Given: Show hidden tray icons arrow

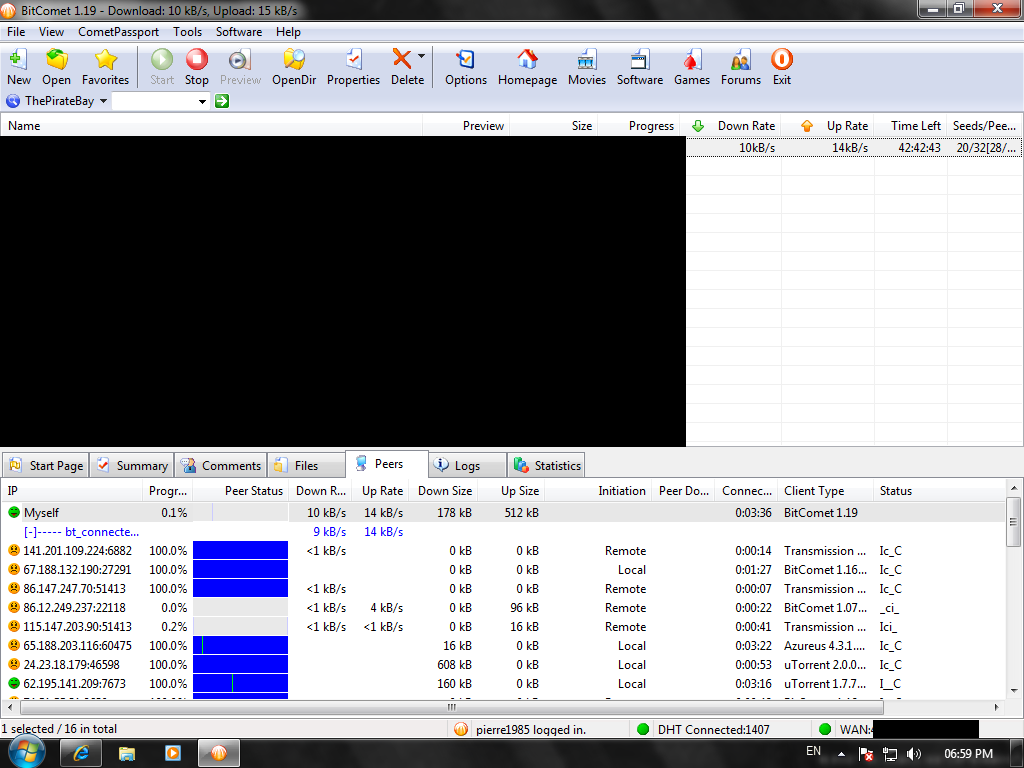Looking at the screenshot, I should (842, 754).
